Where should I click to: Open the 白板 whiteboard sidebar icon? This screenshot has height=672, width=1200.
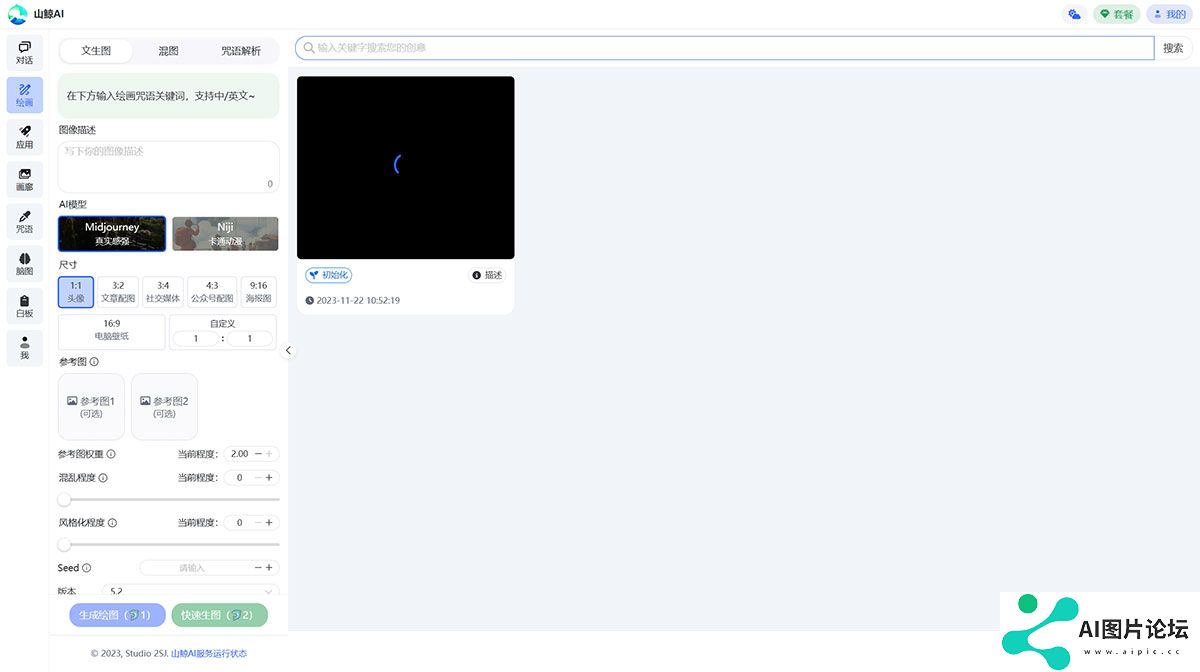click(25, 306)
